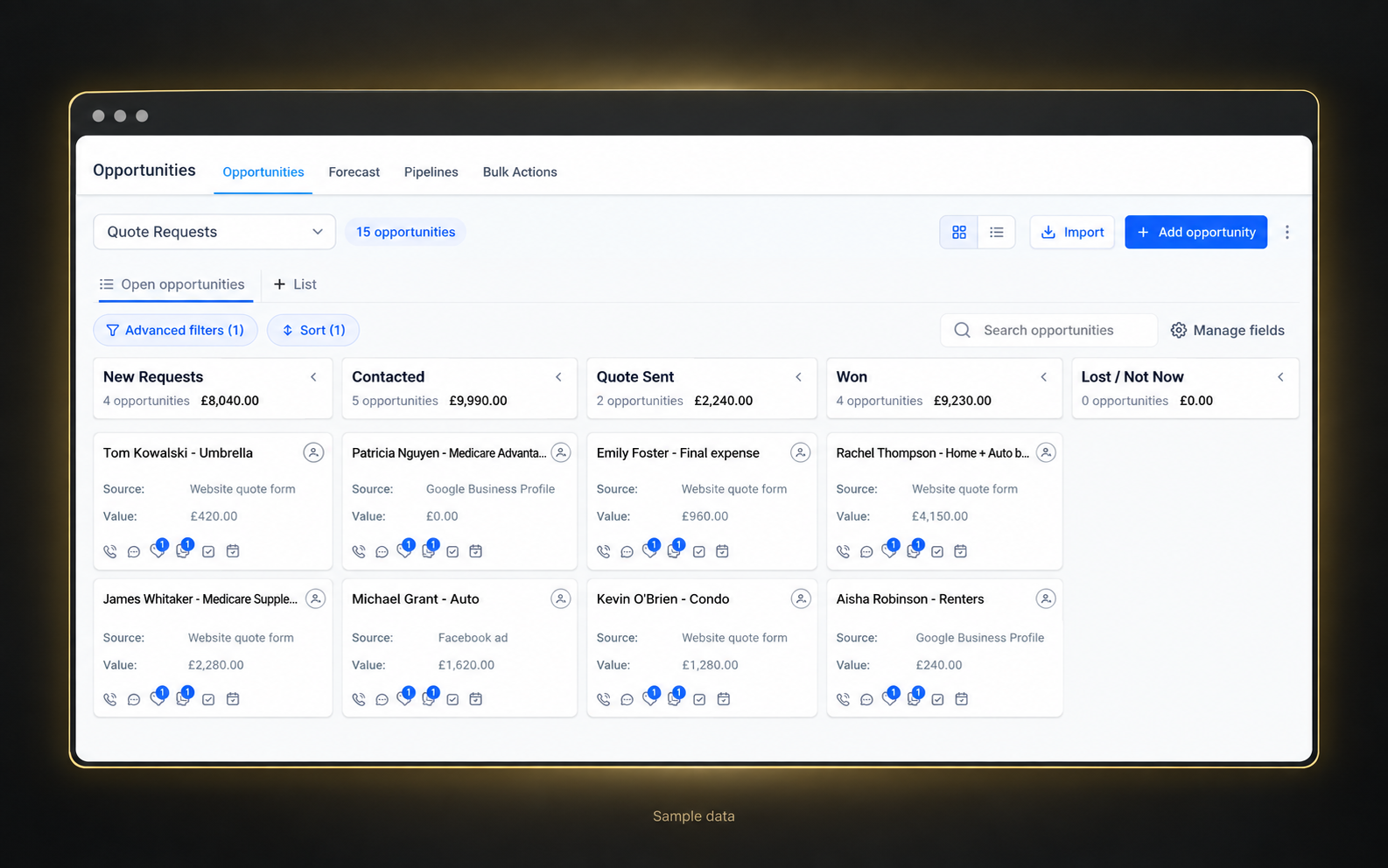Open Aisha Robinson - Renters card title
The image size is (1388, 868).
[910, 599]
